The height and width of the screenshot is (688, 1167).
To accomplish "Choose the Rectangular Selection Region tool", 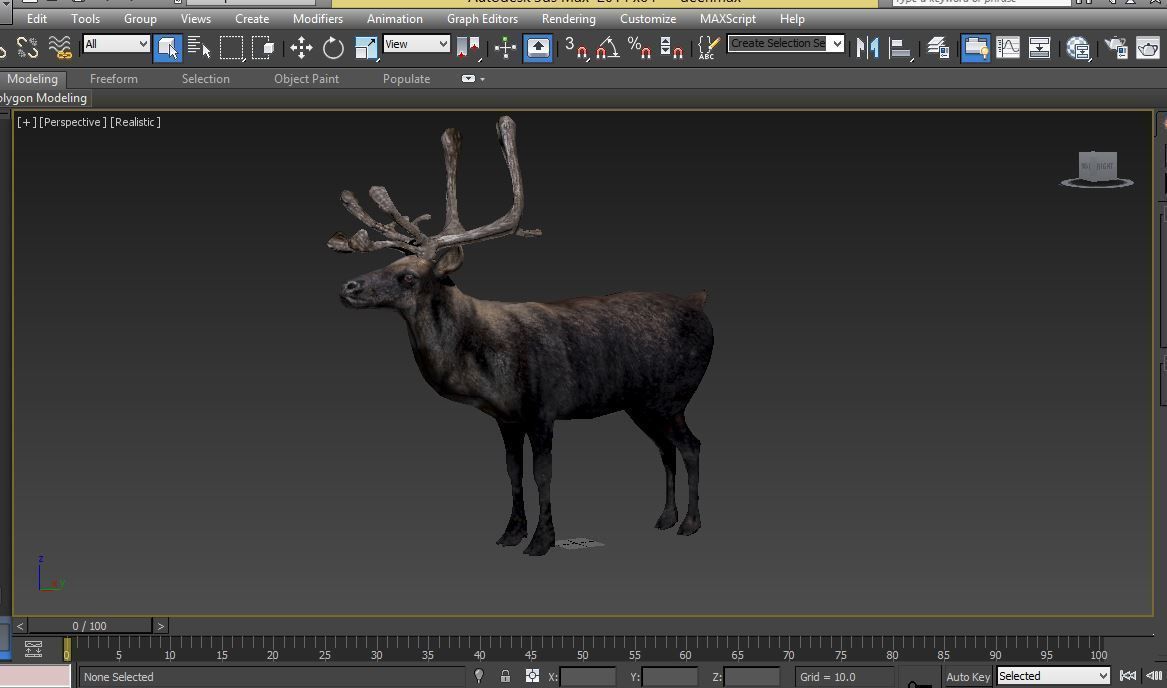I will (x=231, y=48).
